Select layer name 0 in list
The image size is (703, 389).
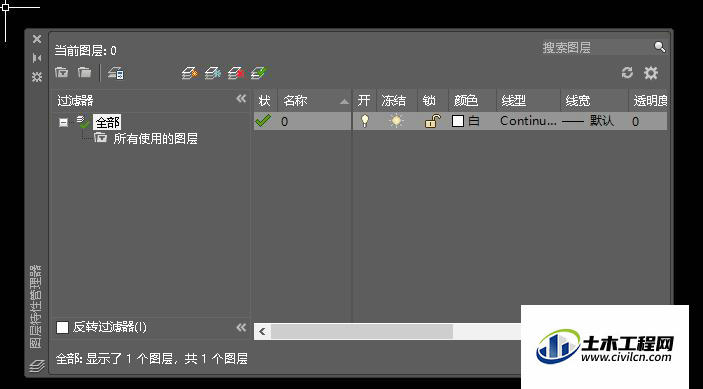[285, 121]
